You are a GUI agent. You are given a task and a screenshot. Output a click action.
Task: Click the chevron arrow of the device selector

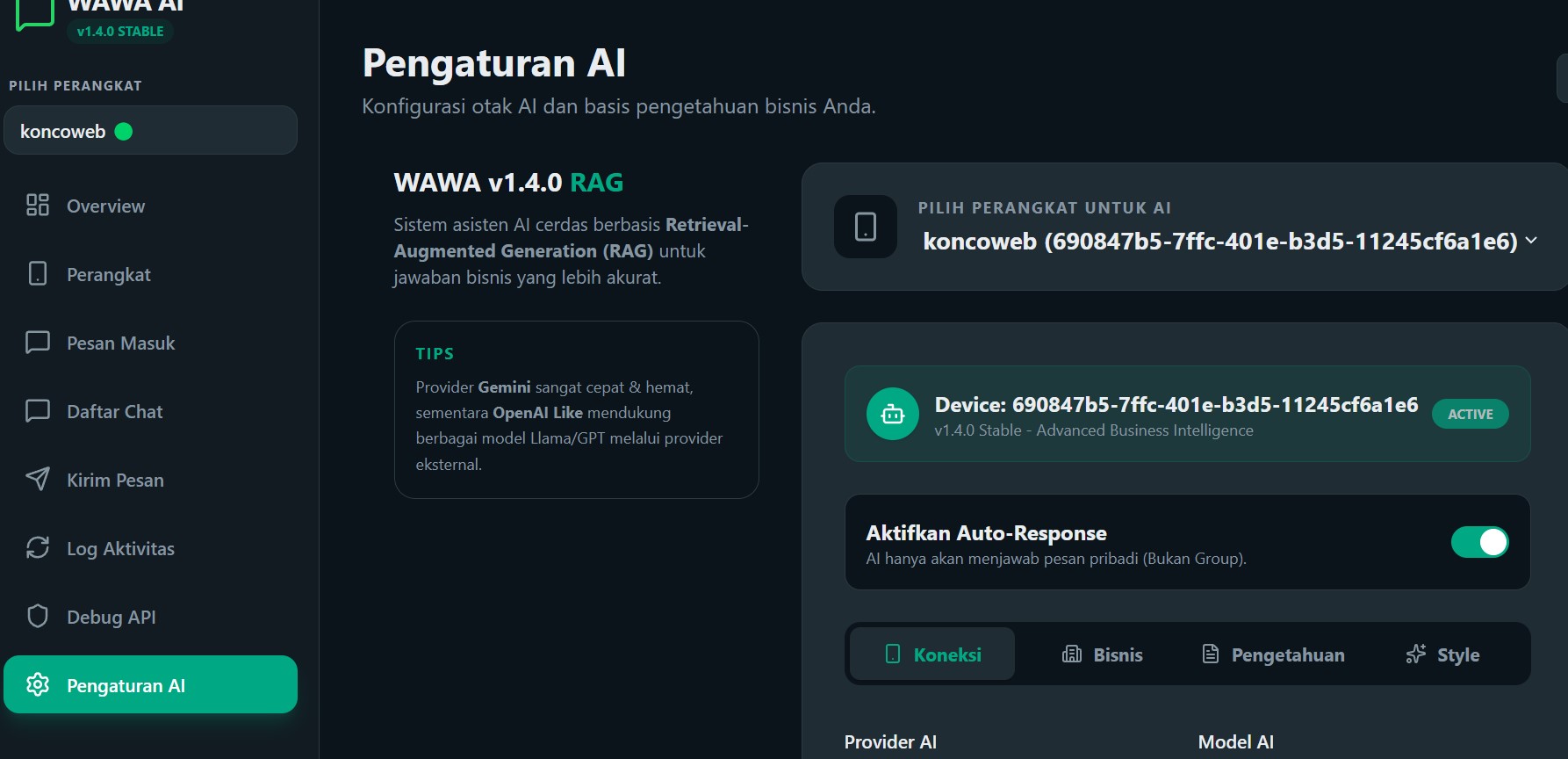(1531, 240)
